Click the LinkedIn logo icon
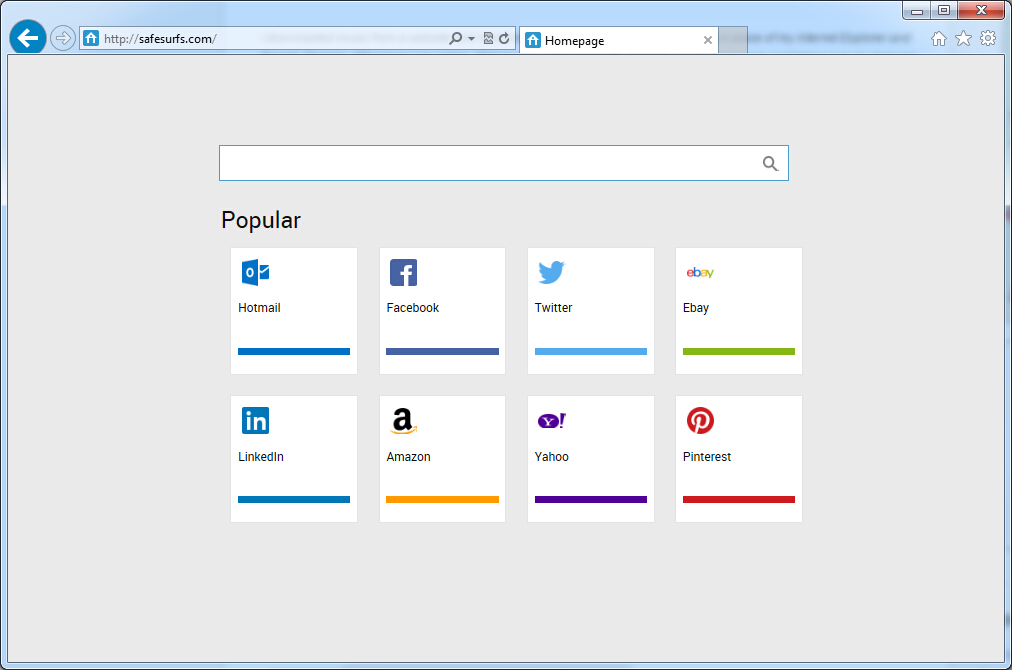 click(x=256, y=421)
